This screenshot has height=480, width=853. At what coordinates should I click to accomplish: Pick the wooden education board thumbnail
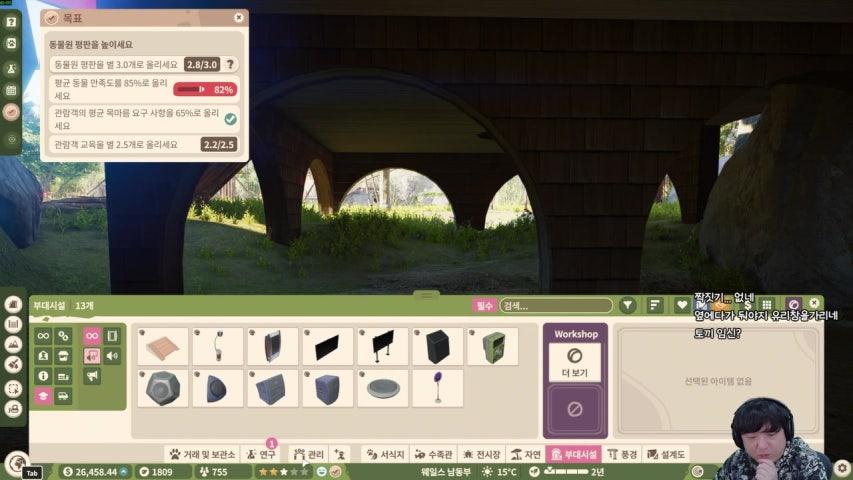tap(163, 347)
